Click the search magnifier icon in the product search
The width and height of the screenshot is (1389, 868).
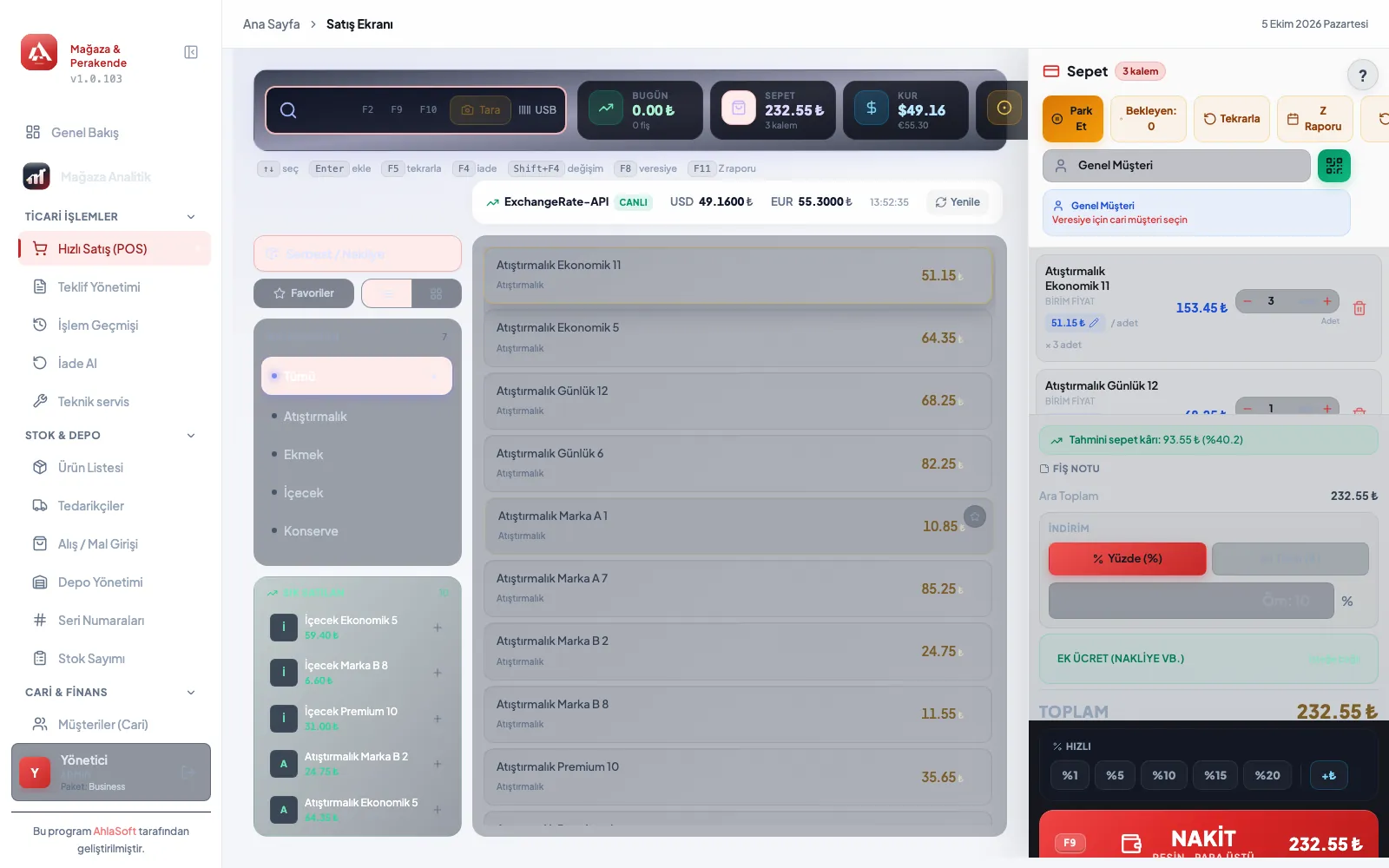[288, 110]
